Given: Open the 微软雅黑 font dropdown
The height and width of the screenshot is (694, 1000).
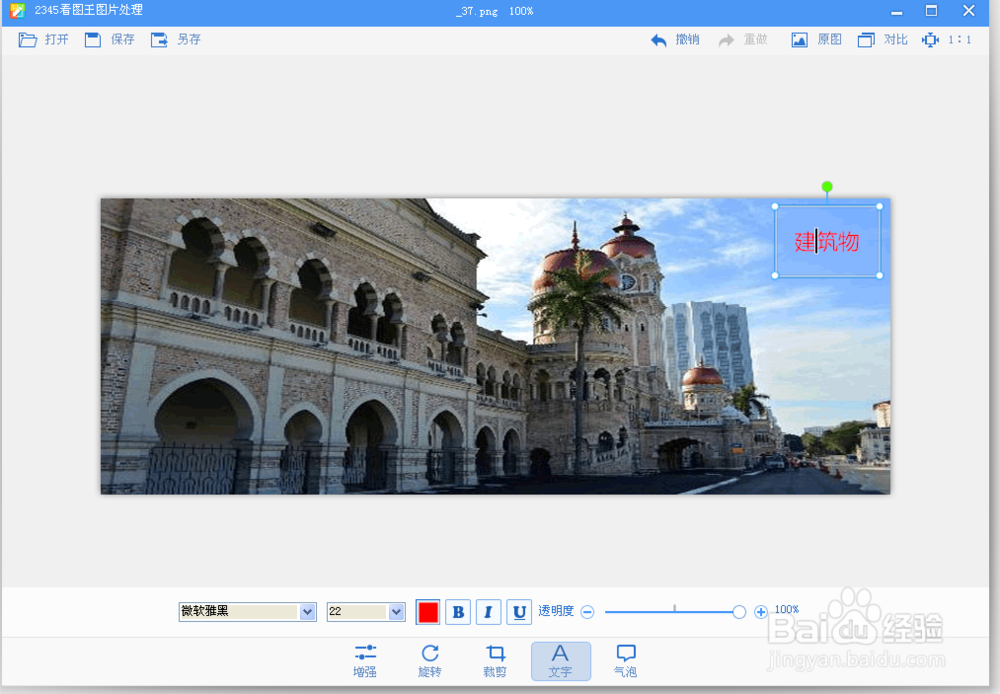Looking at the screenshot, I should click(246, 611).
